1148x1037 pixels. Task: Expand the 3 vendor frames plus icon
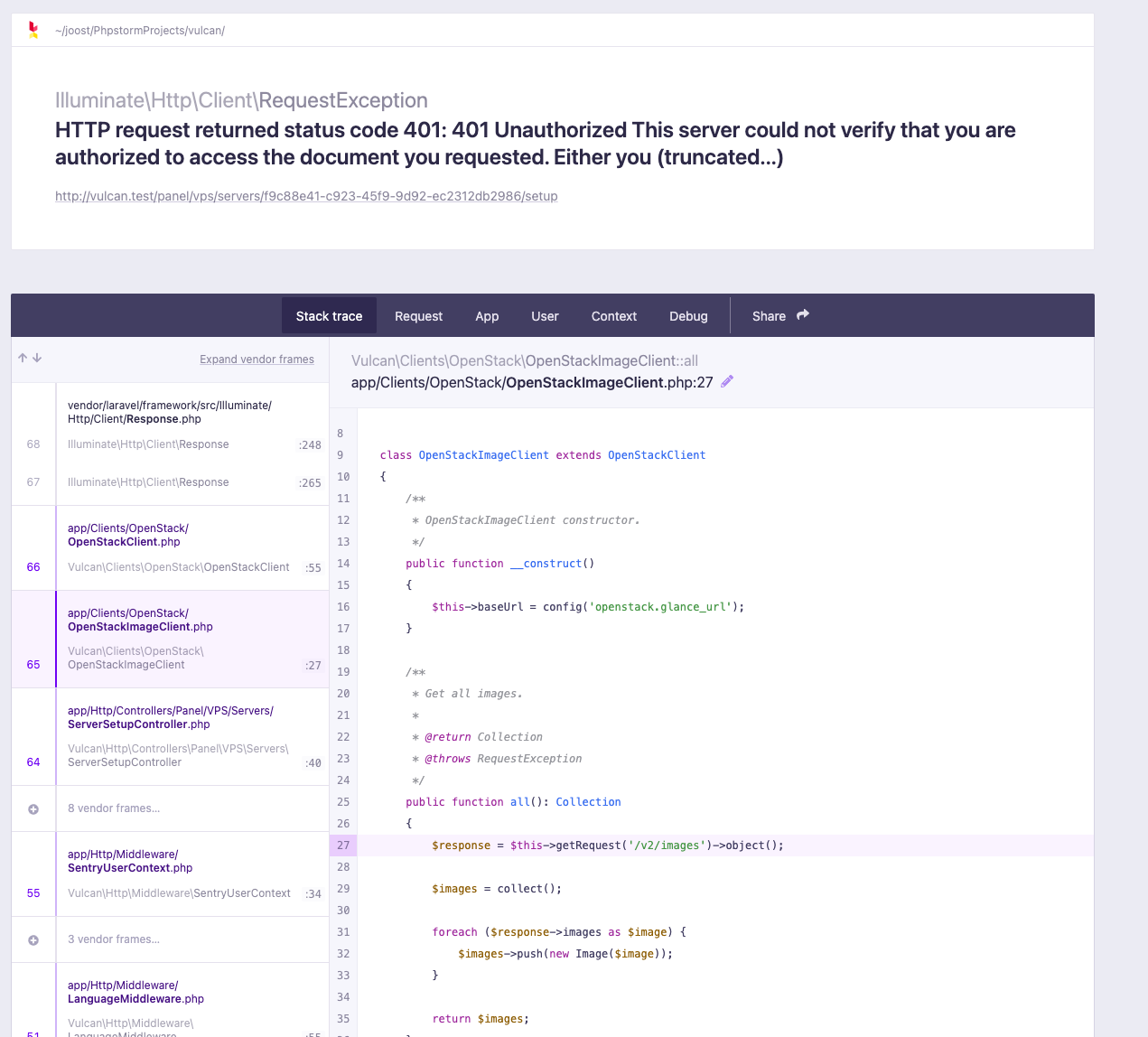coord(33,940)
